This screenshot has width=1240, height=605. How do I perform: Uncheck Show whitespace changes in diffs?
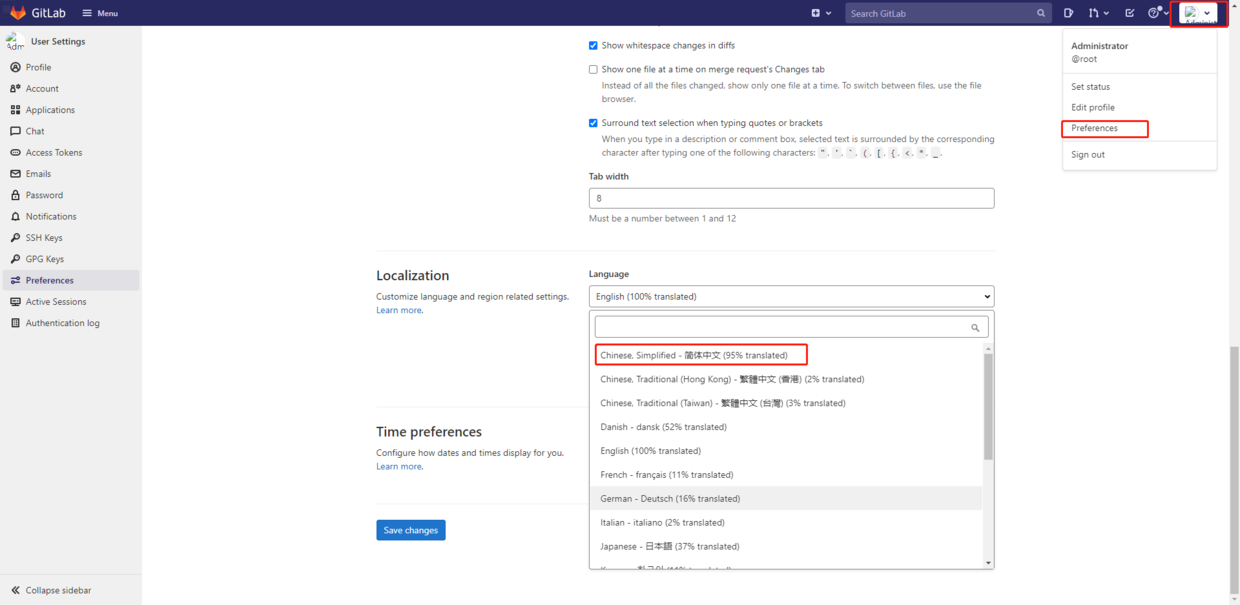[x=594, y=45]
